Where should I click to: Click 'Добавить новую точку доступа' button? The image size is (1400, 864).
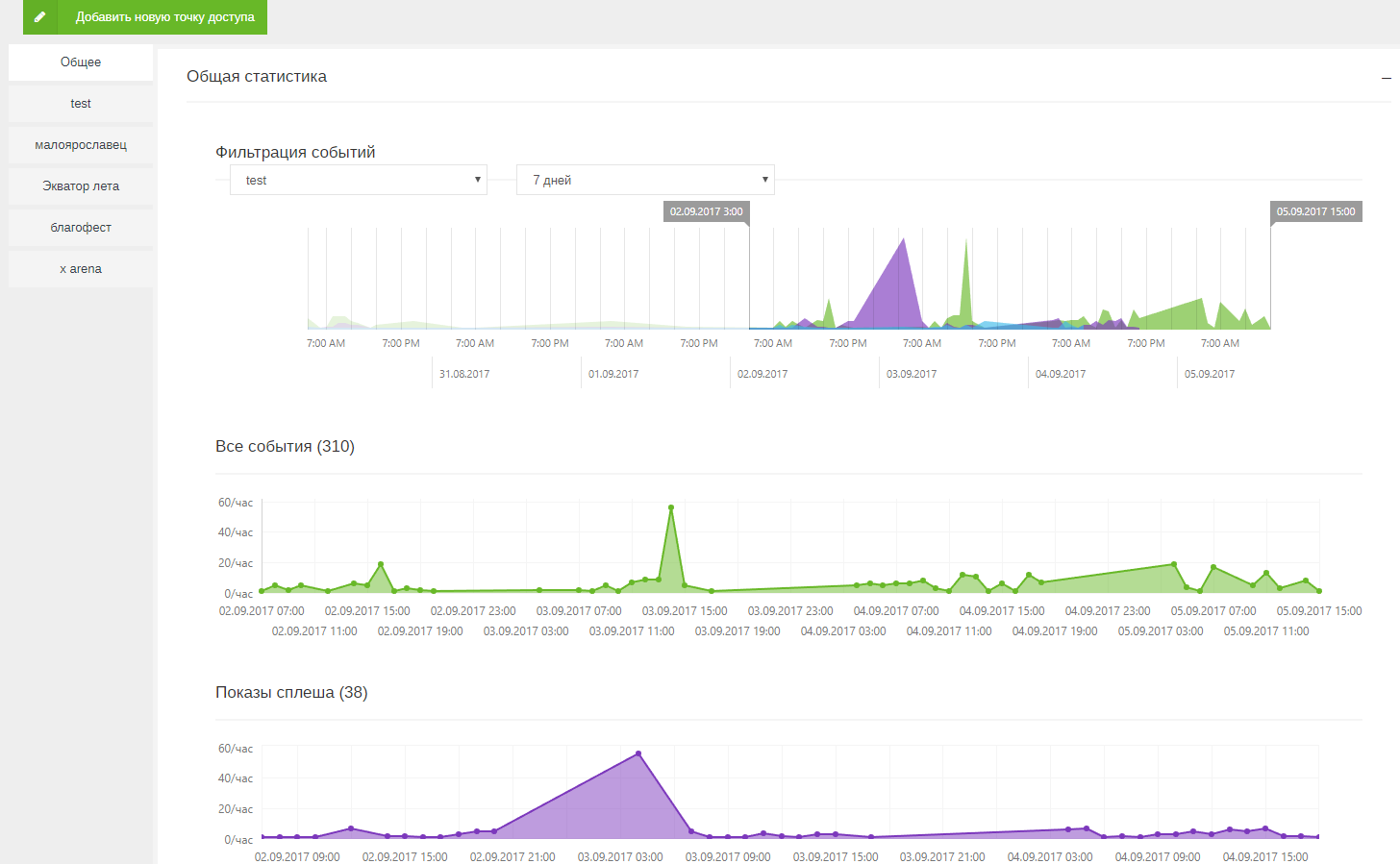coord(164,17)
